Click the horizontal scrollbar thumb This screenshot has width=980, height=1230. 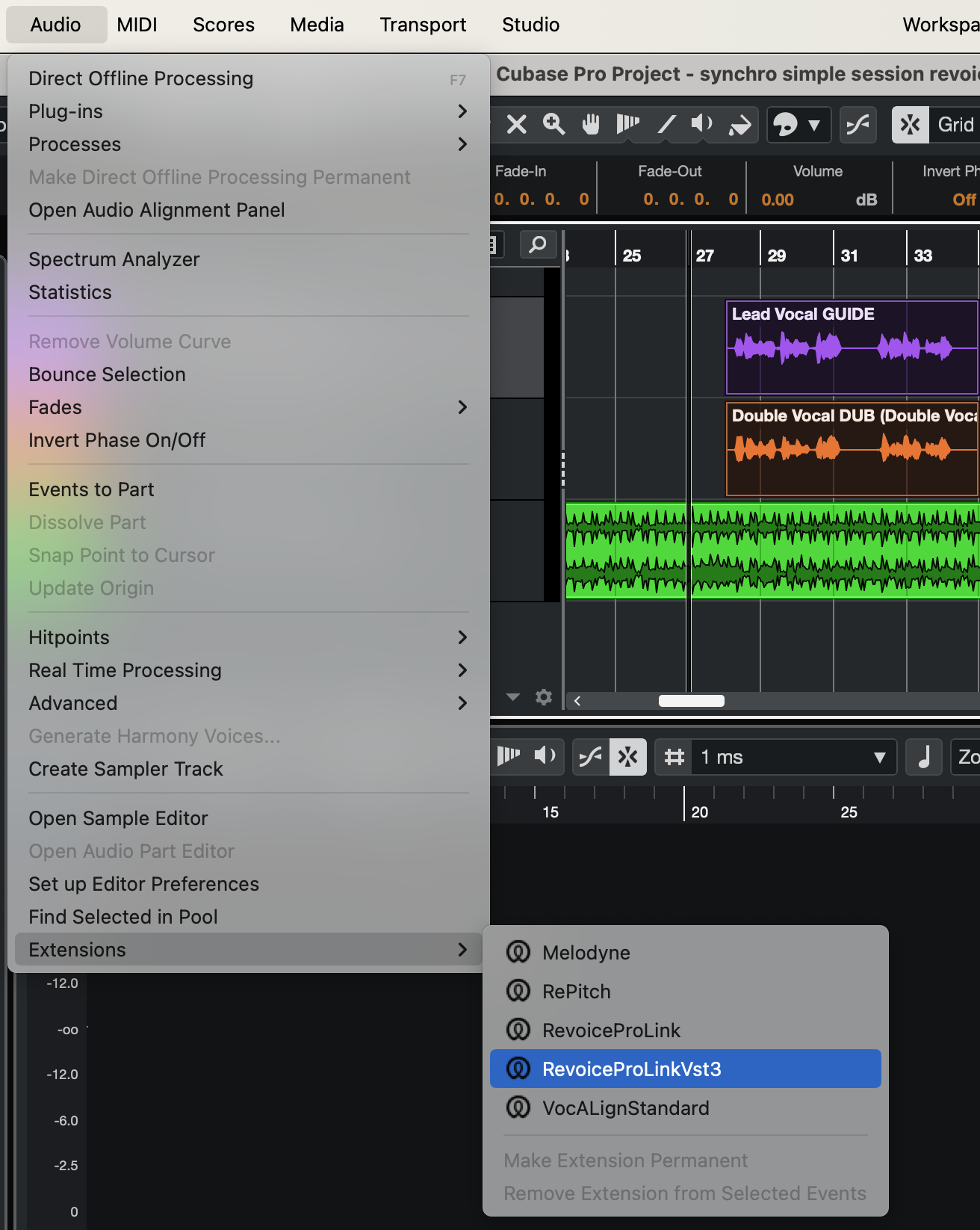(x=691, y=701)
